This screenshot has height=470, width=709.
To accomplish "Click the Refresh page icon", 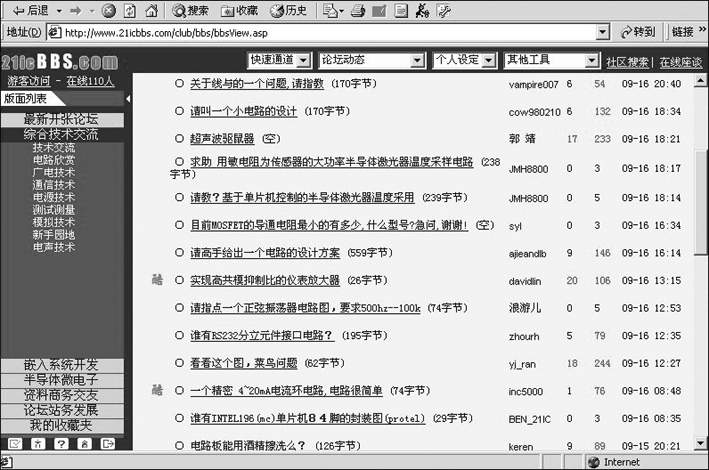I will (x=130, y=10).
